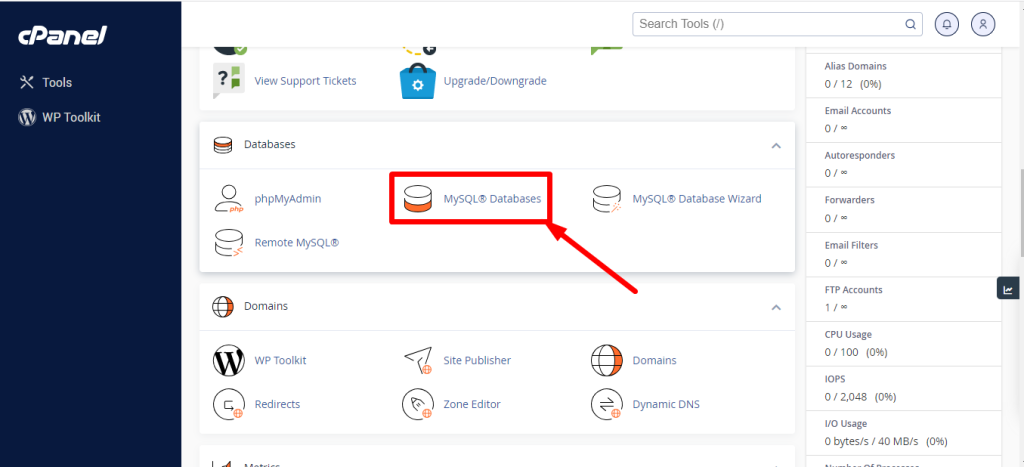1024x467 pixels.
Task: Click the Email Accounts statistic
Action: coord(904,120)
